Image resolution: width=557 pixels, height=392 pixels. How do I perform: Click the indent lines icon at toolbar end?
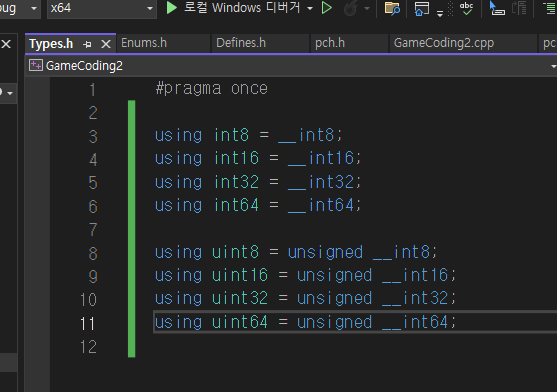point(550,8)
